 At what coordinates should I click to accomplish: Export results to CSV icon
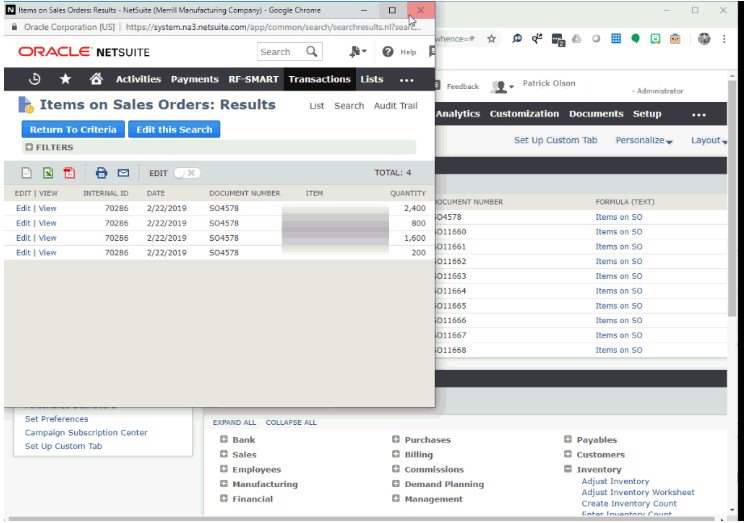pos(27,173)
